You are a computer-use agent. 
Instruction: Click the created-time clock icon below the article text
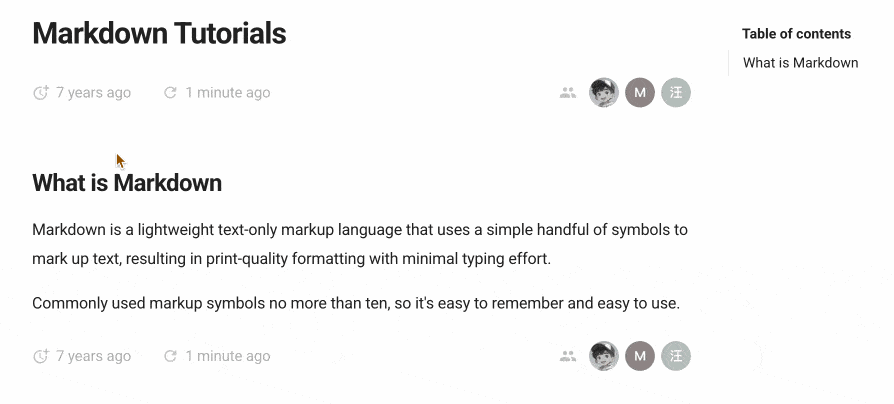[x=41, y=356]
